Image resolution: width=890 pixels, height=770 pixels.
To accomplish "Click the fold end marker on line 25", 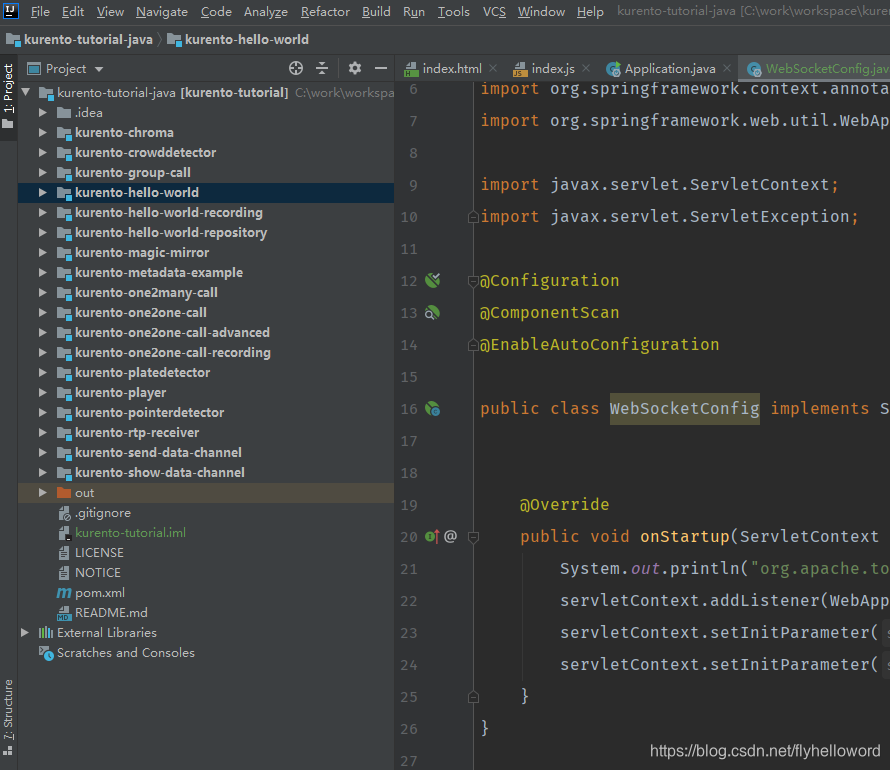I will click(x=473, y=697).
